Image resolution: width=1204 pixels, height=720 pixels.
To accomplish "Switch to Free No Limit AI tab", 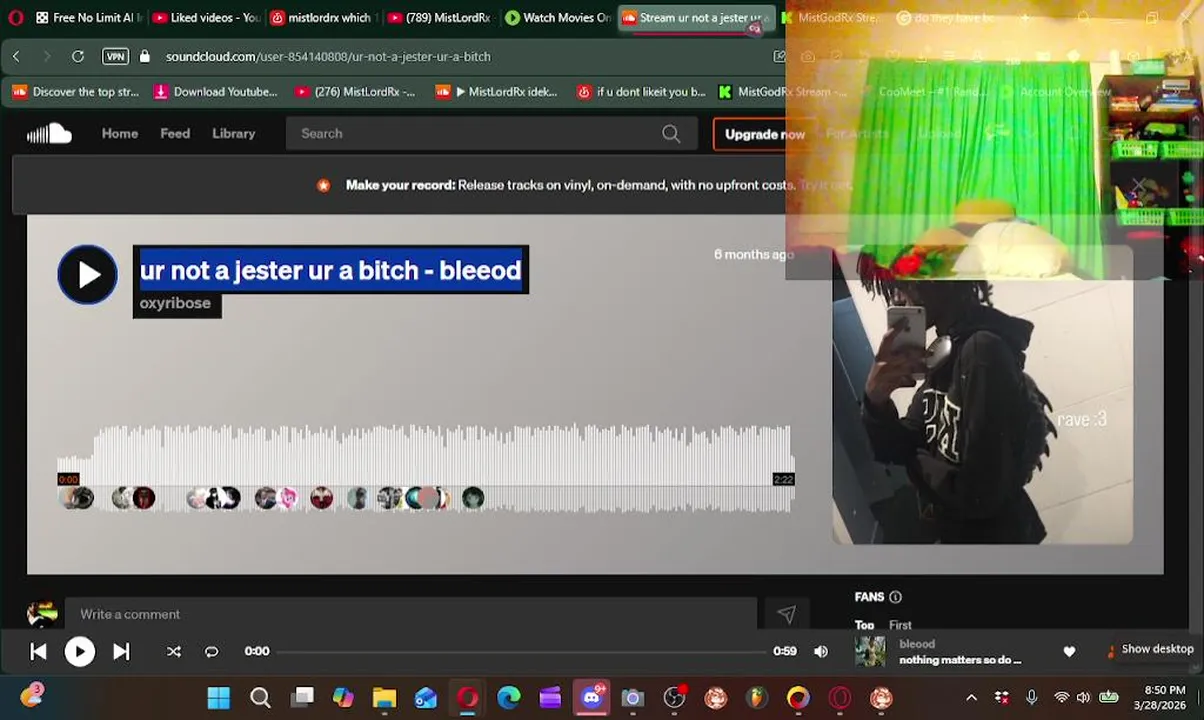I will click(x=88, y=18).
